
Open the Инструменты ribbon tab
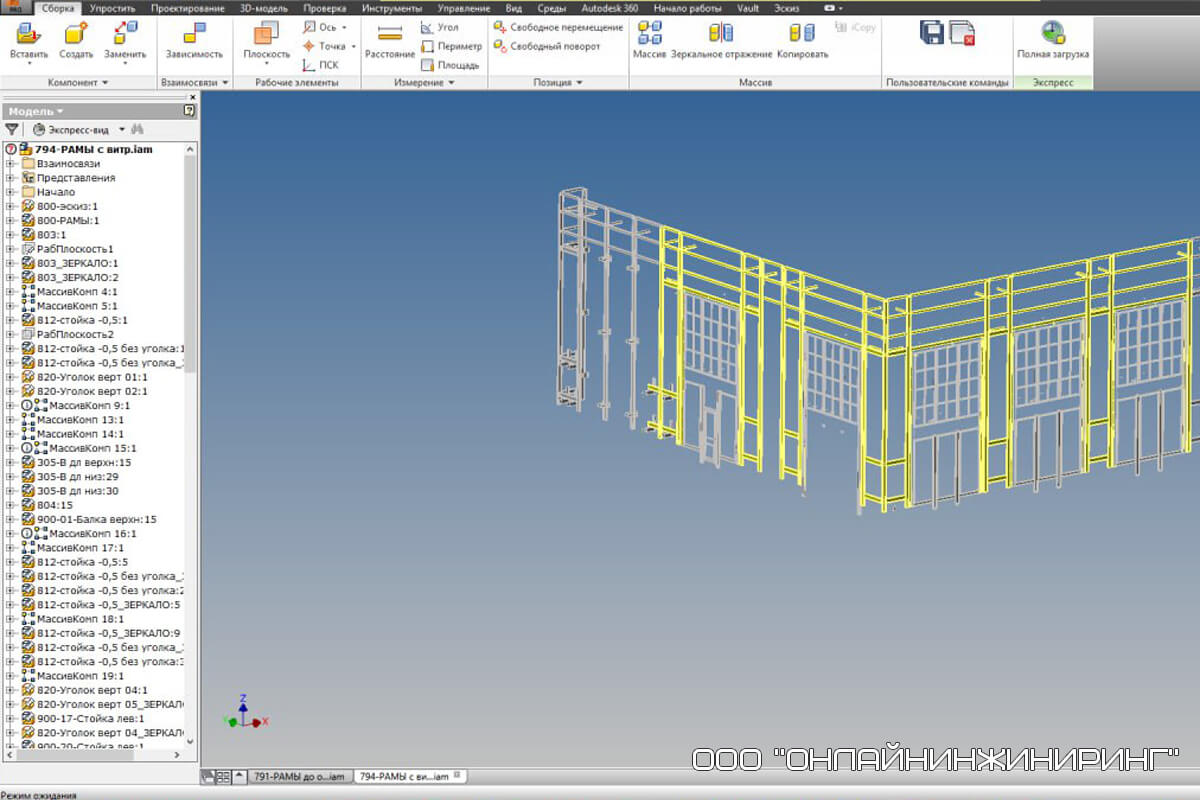392,7
